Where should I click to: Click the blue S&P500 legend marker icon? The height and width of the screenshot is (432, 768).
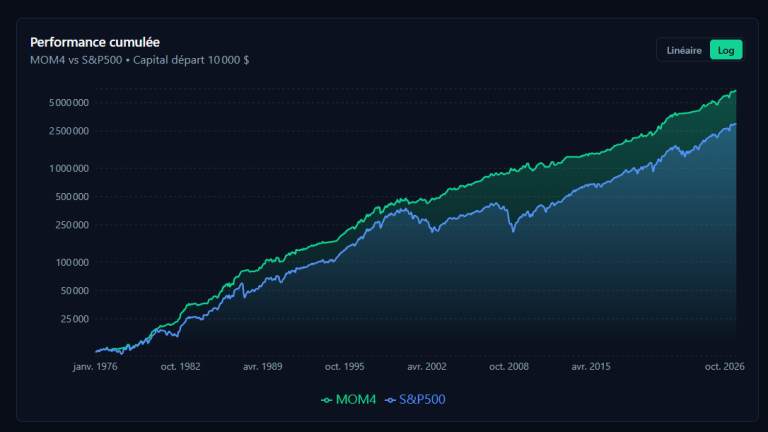(390, 400)
